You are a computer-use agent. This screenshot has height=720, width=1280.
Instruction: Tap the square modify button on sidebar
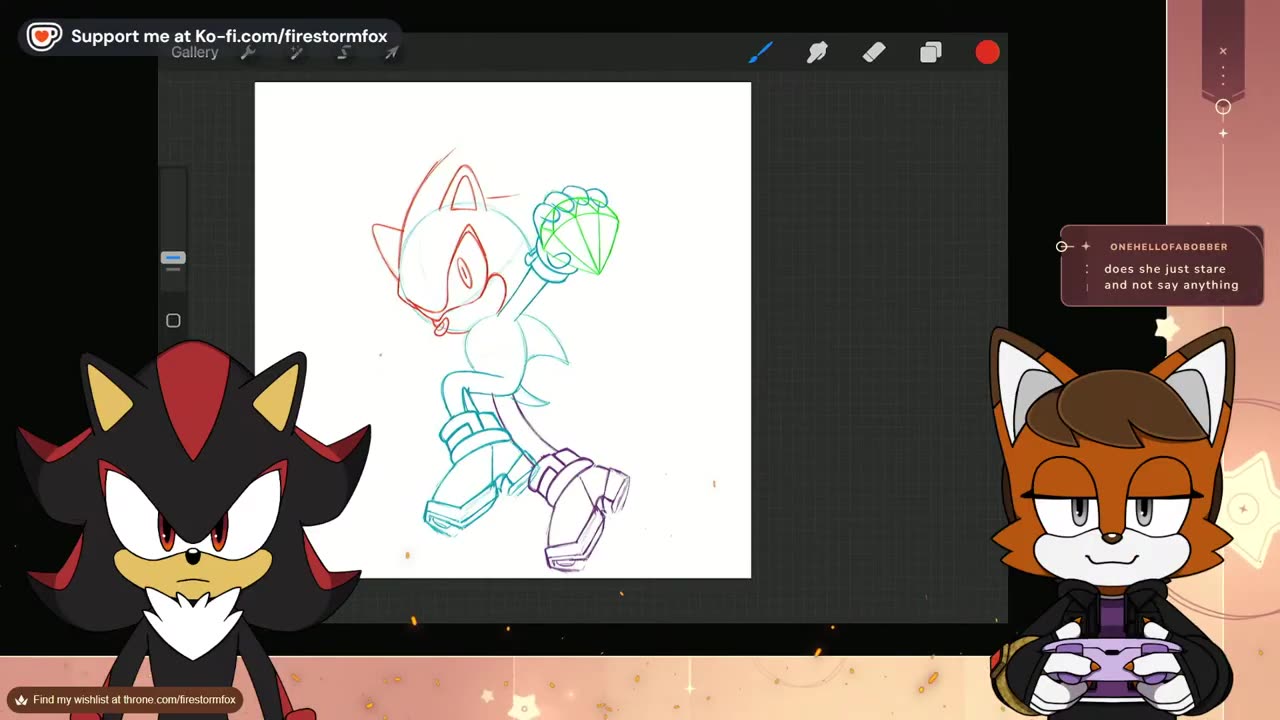pos(173,320)
